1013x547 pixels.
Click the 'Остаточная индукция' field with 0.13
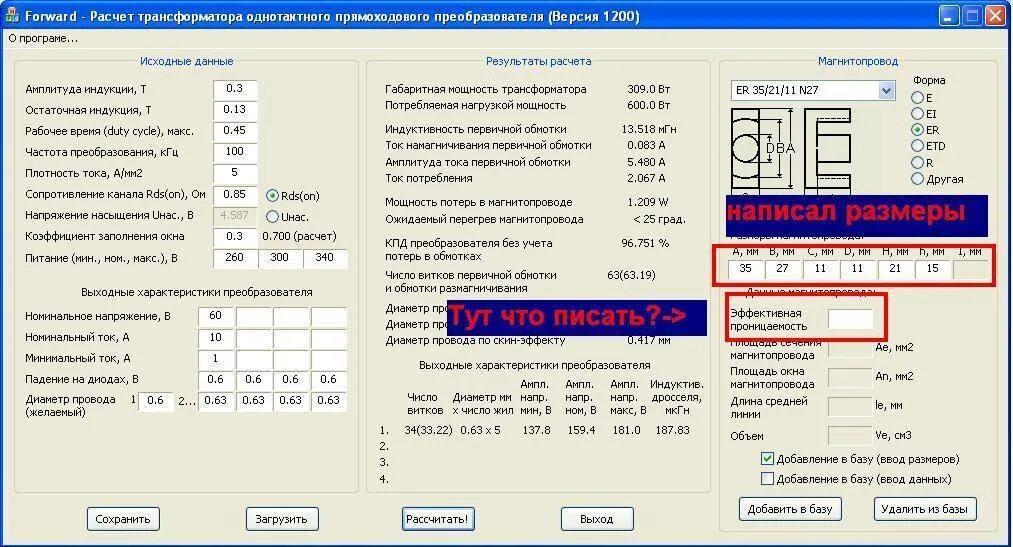tap(235, 110)
